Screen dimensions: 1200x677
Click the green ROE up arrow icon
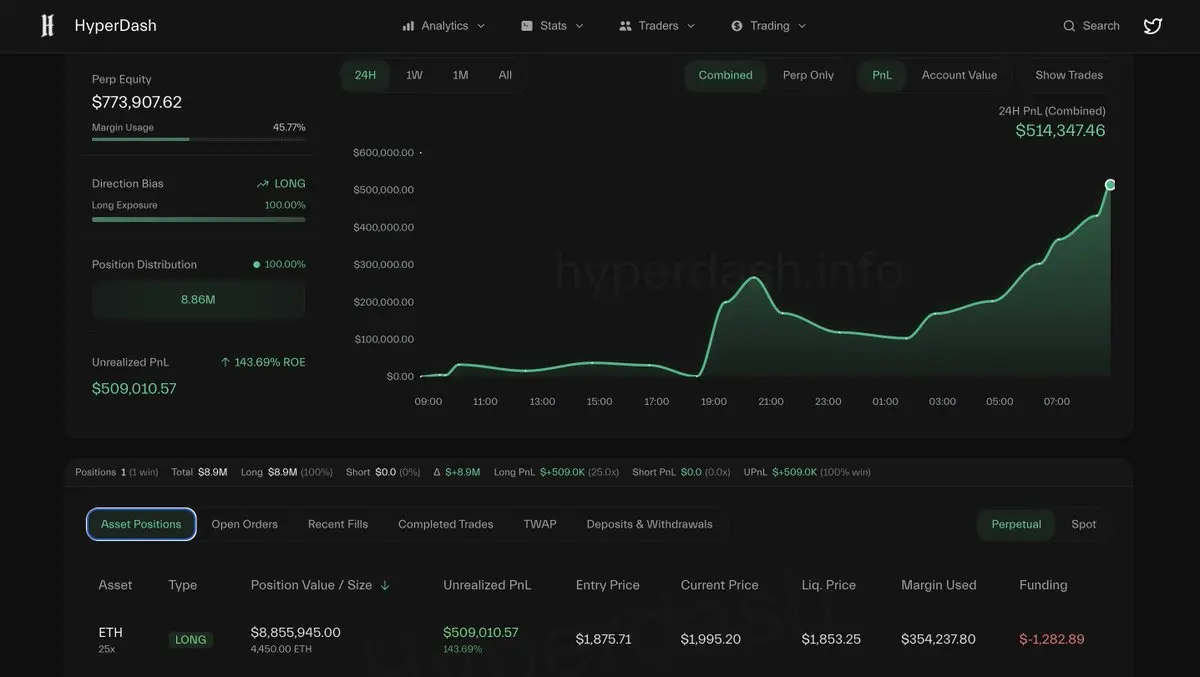pos(225,362)
